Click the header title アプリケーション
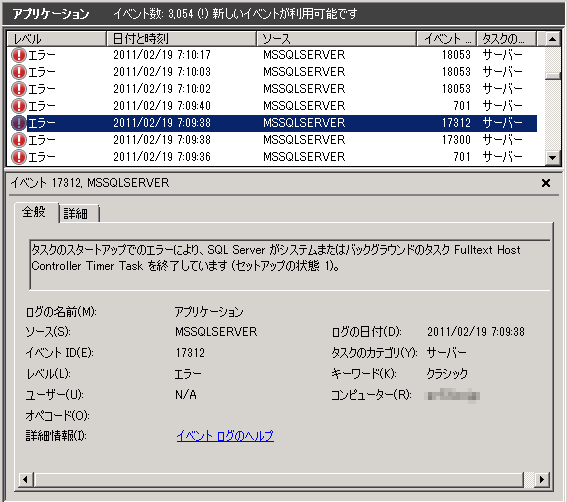The width and height of the screenshot is (567, 502). tap(51, 14)
